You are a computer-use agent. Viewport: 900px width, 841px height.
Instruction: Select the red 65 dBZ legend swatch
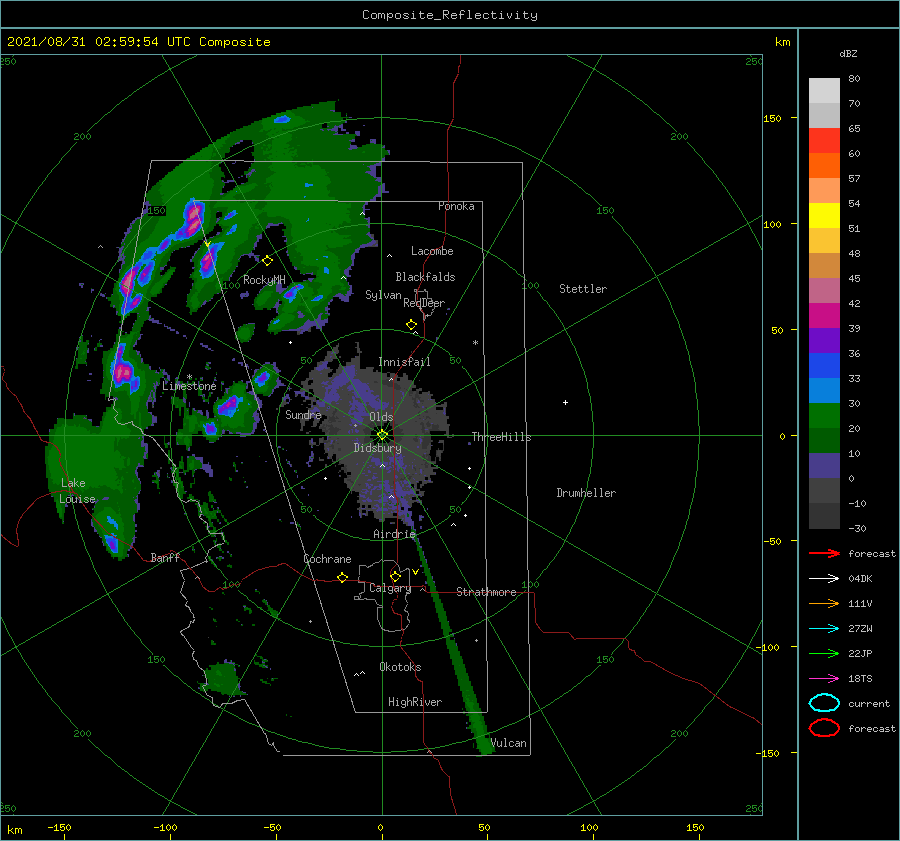824,140
